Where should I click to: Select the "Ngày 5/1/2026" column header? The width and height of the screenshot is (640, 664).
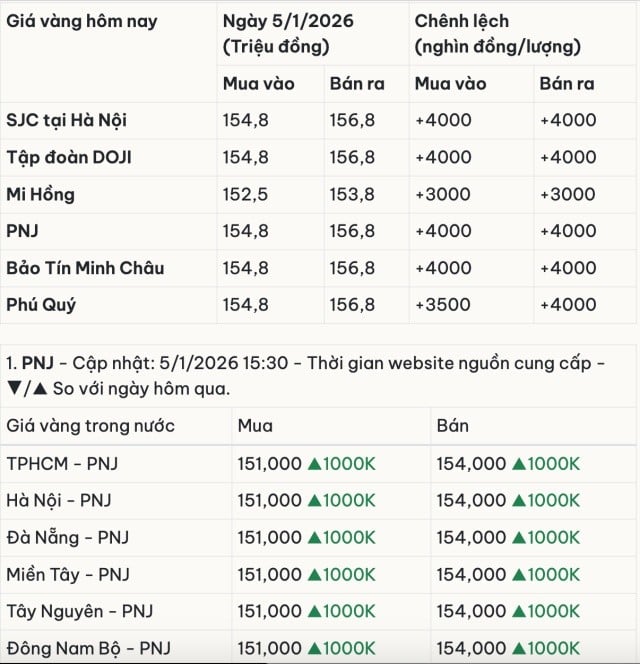pos(289,21)
